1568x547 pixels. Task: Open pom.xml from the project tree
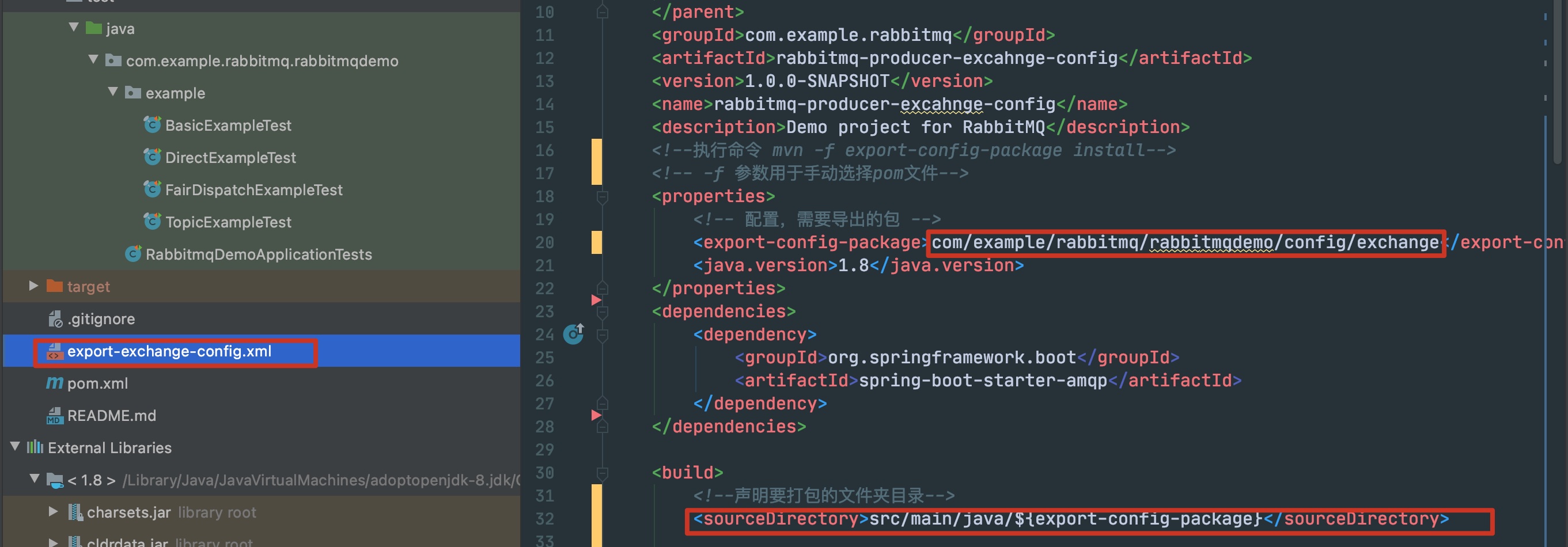[x=97, y=383]
